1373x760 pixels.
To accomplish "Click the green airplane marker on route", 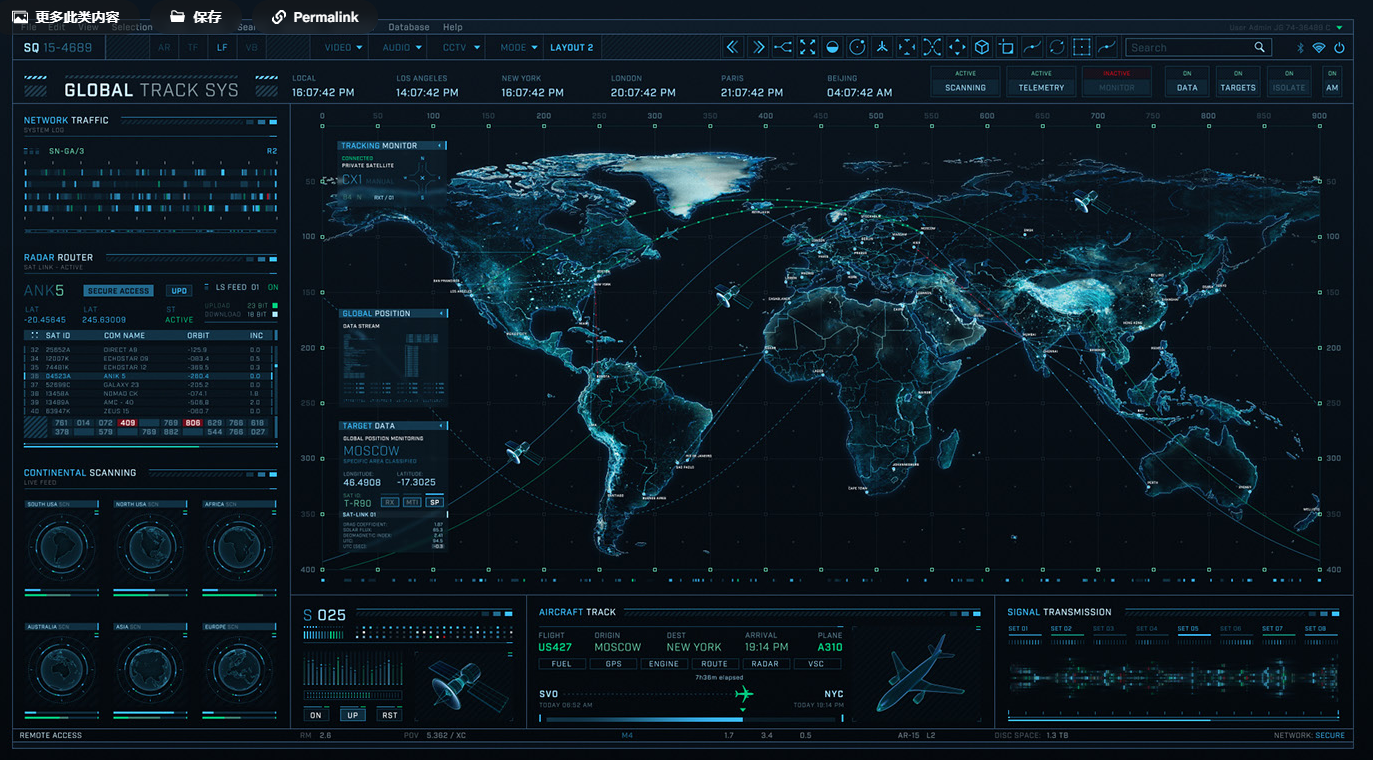I will click(743, 694).
